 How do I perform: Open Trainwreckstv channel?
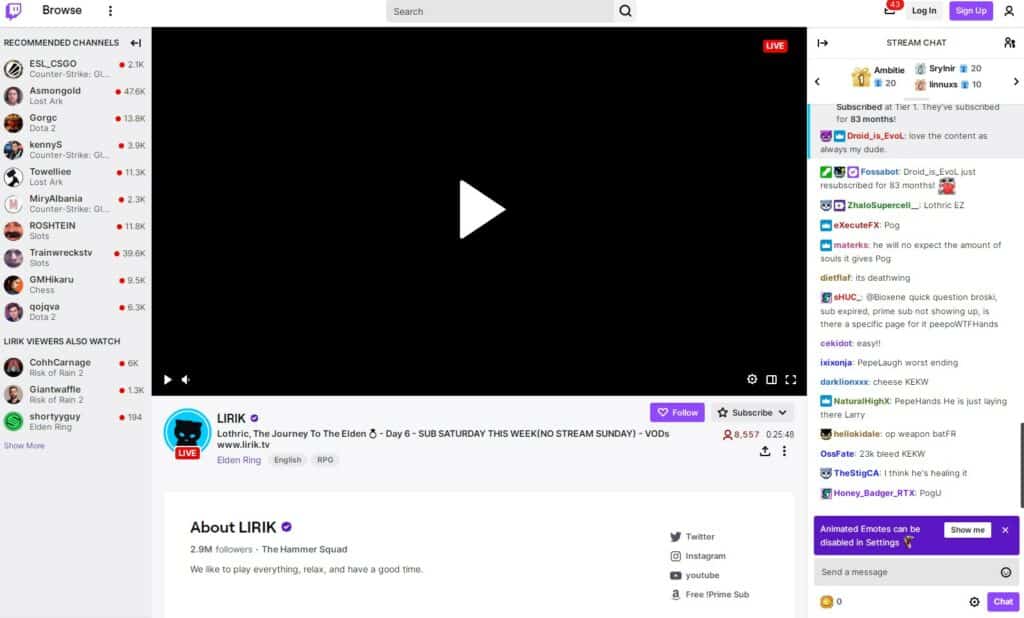tap(75, 257)
